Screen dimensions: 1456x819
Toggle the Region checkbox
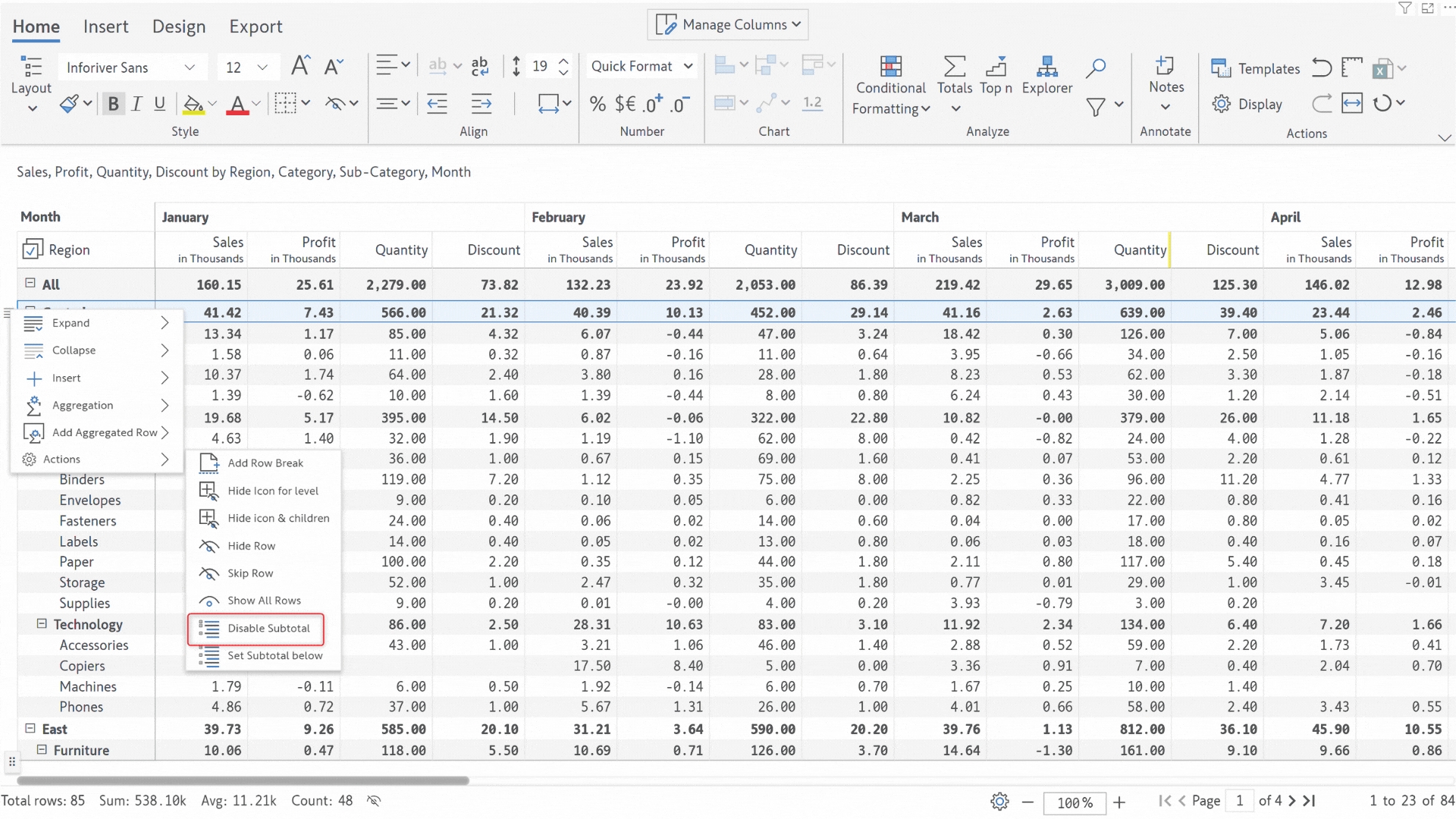(33, 249)
